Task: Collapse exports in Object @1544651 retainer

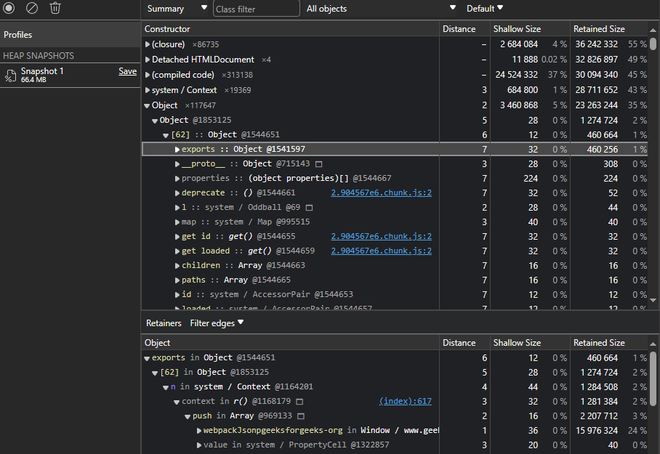Action: click(x=147, y=358)
